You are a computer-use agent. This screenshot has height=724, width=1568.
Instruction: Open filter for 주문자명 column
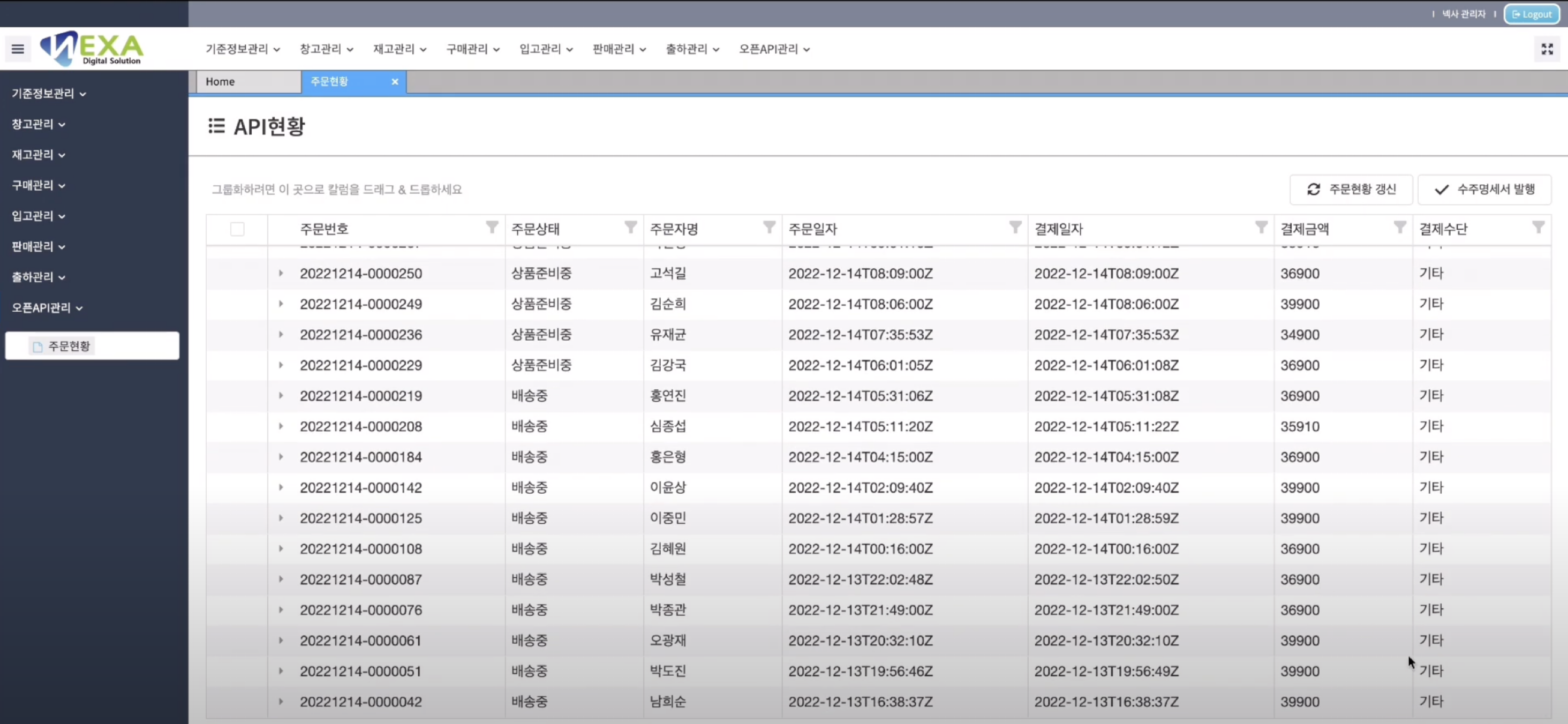(x=770, y=228)
